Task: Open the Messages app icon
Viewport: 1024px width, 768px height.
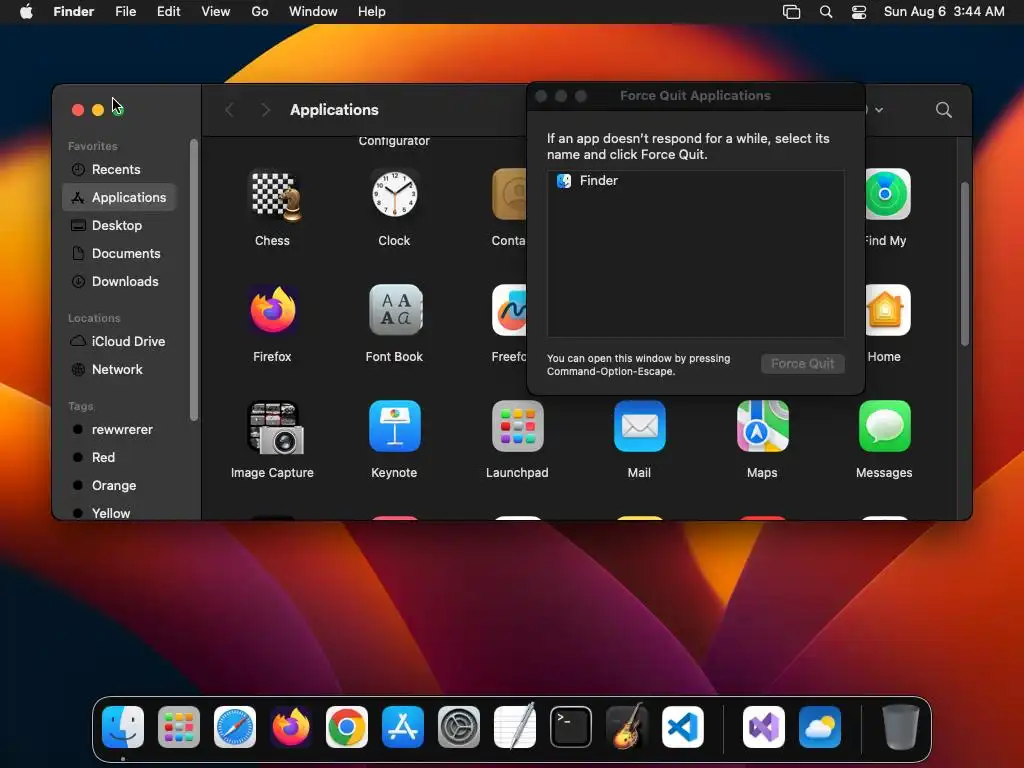Action: point(884,426)
